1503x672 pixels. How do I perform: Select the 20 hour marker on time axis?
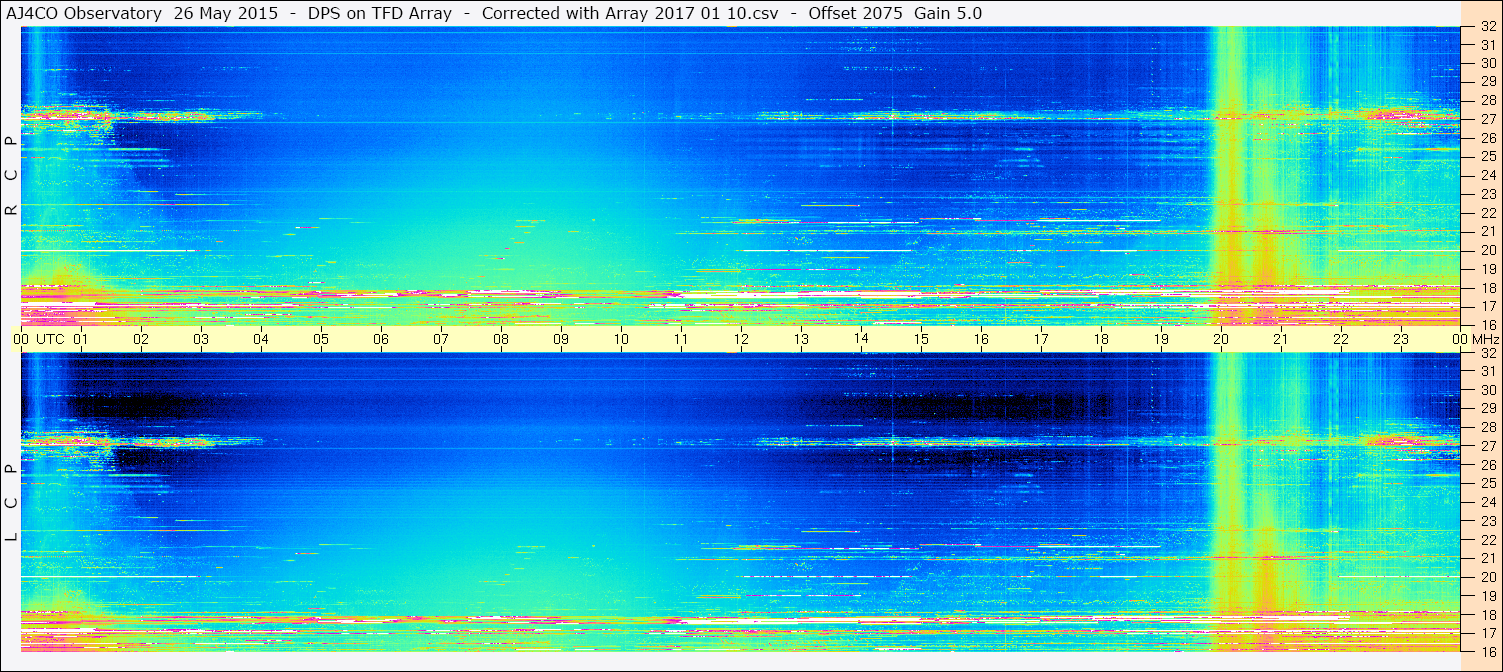coord(1221,339)
